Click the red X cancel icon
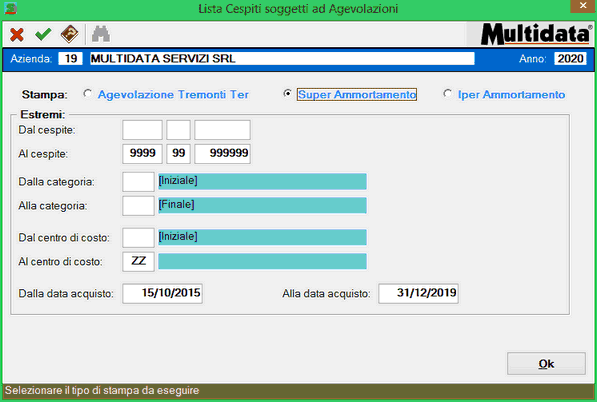 (17, 35)
